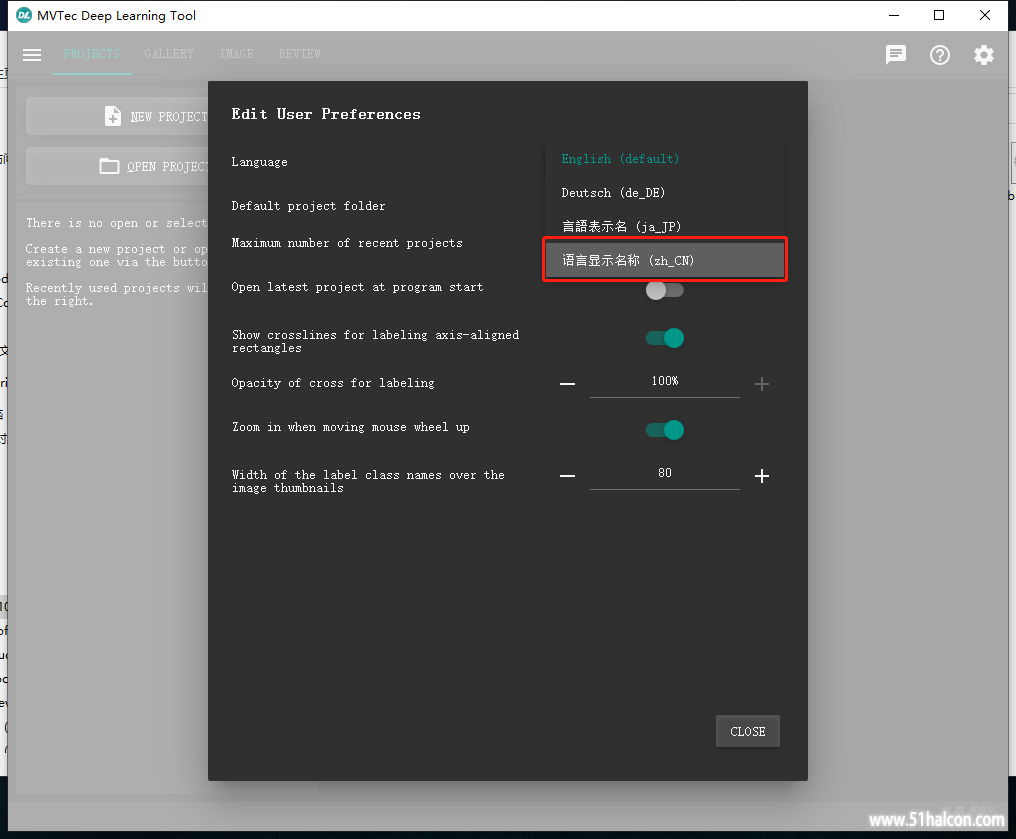The height and width of the screenshot is (839, 1016).
Task: Click the 'Edit User Preferences' dialog title
Action: pyautogui.click(x=326, y=114)
